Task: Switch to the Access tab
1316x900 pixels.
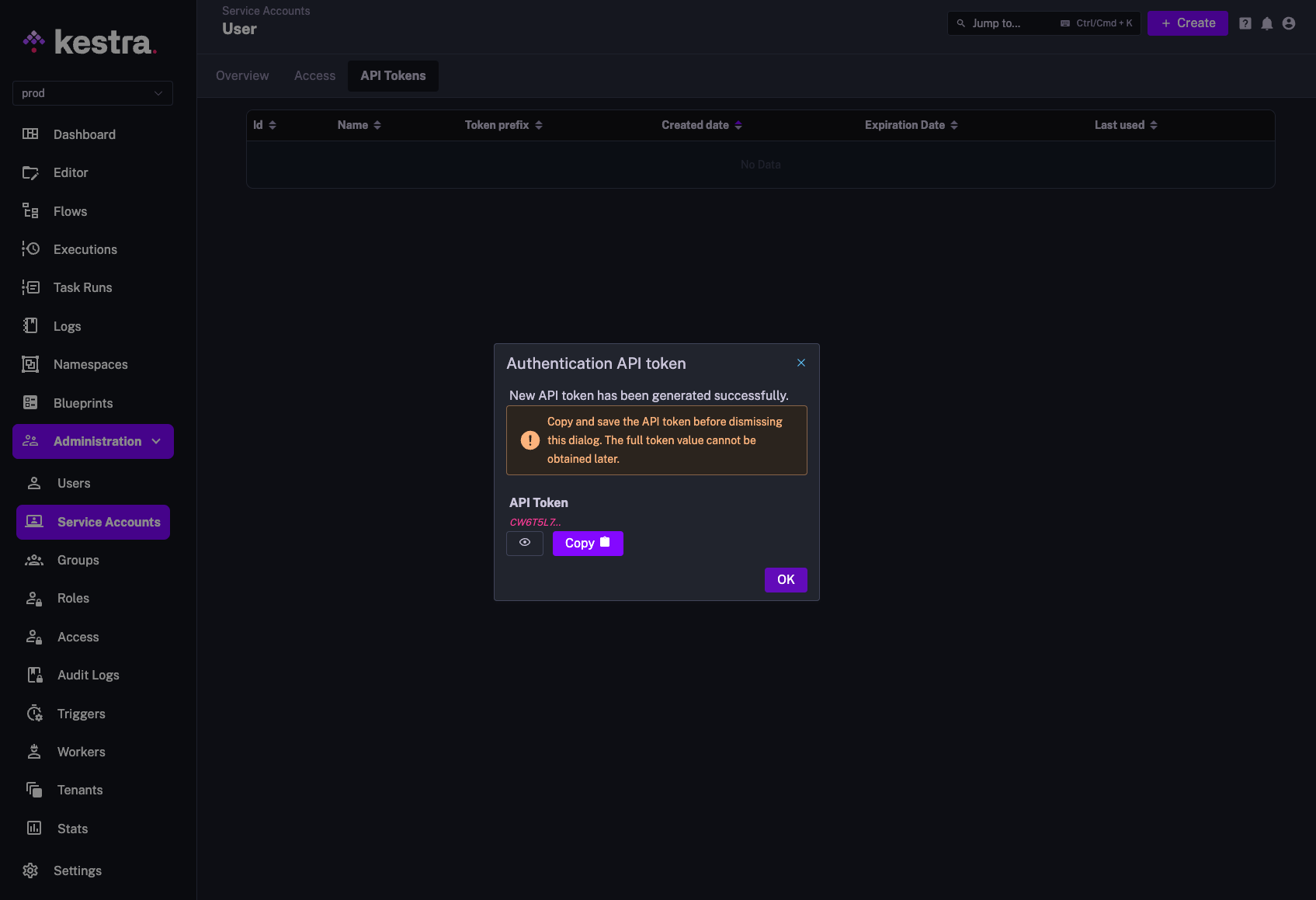Action: click(x=314, y=75)
